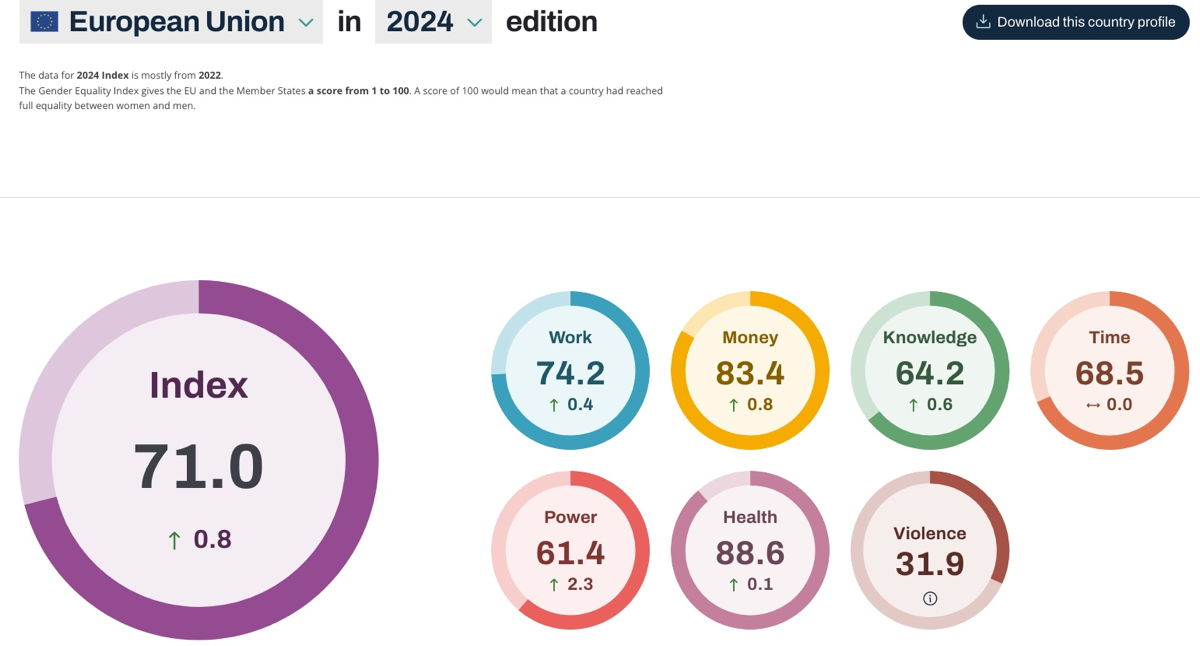Open the Money domain score circle
Image resolution: width=1200 pixels, height=646 pixels.
[750, 370]
